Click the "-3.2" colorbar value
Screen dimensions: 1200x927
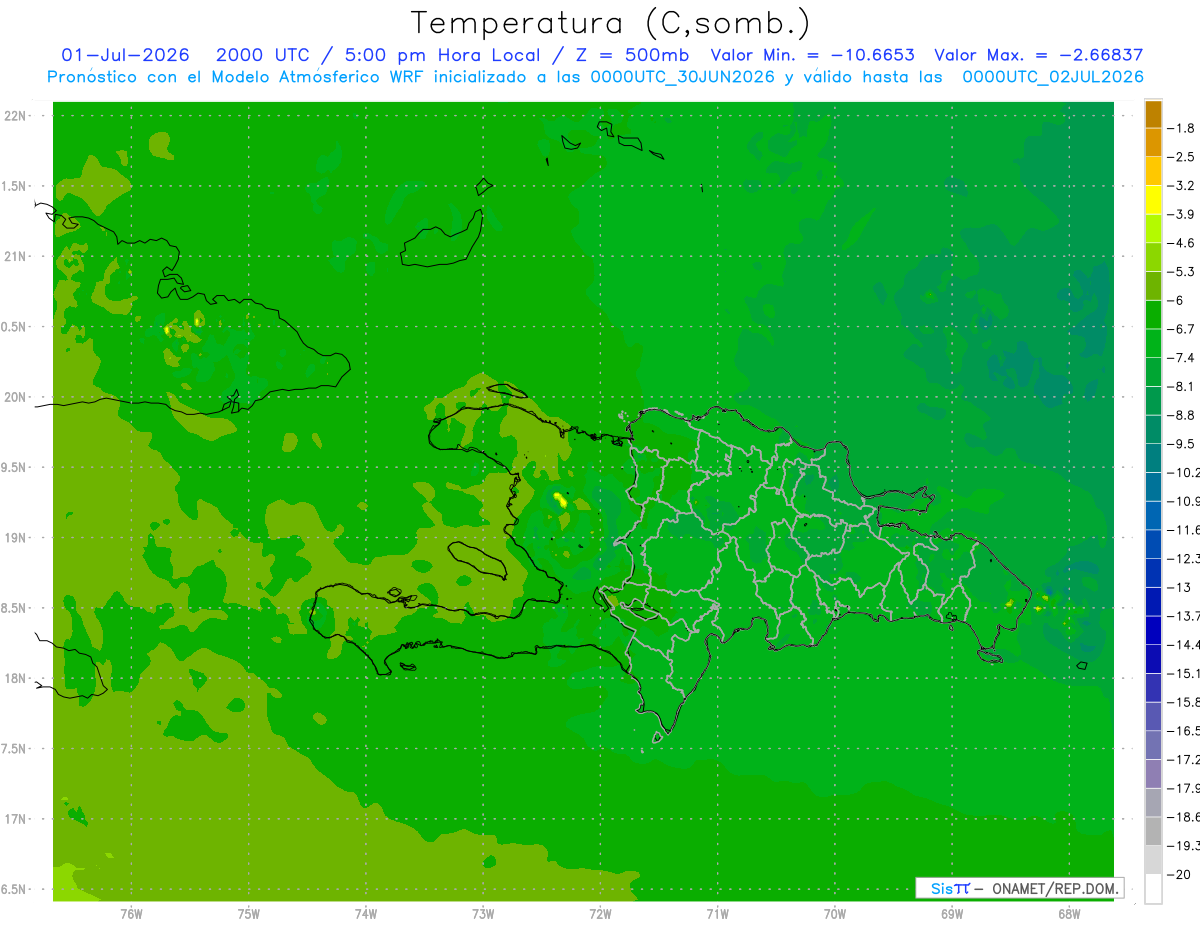pyautogui.click(x=1181, y=186)
